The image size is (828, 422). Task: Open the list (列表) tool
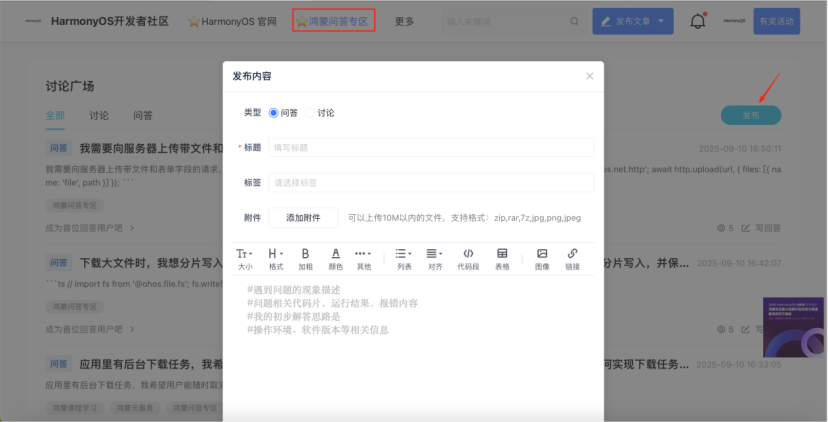(404, 259)
